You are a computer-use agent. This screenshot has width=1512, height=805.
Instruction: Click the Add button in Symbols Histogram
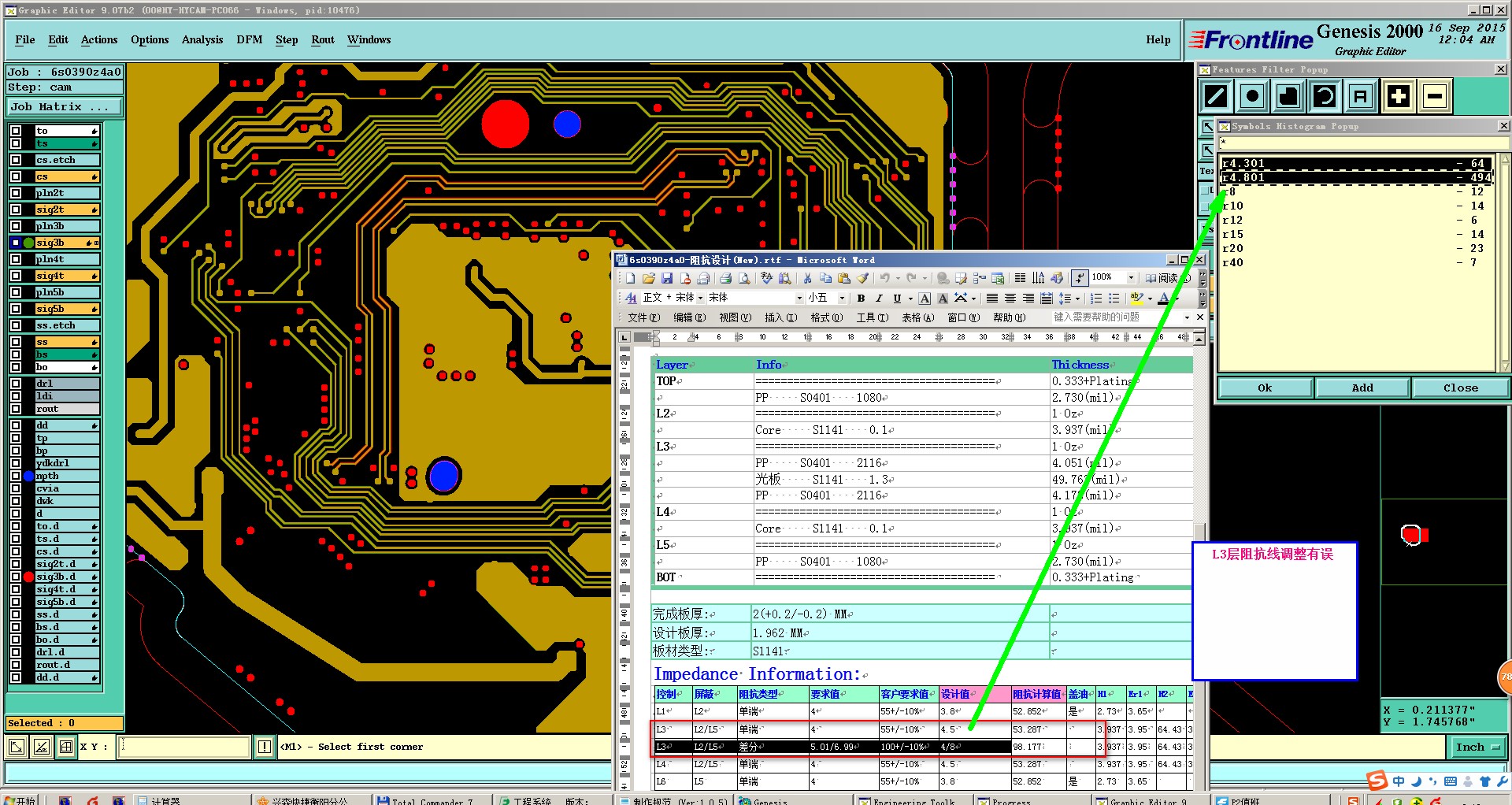point(1362,388)
